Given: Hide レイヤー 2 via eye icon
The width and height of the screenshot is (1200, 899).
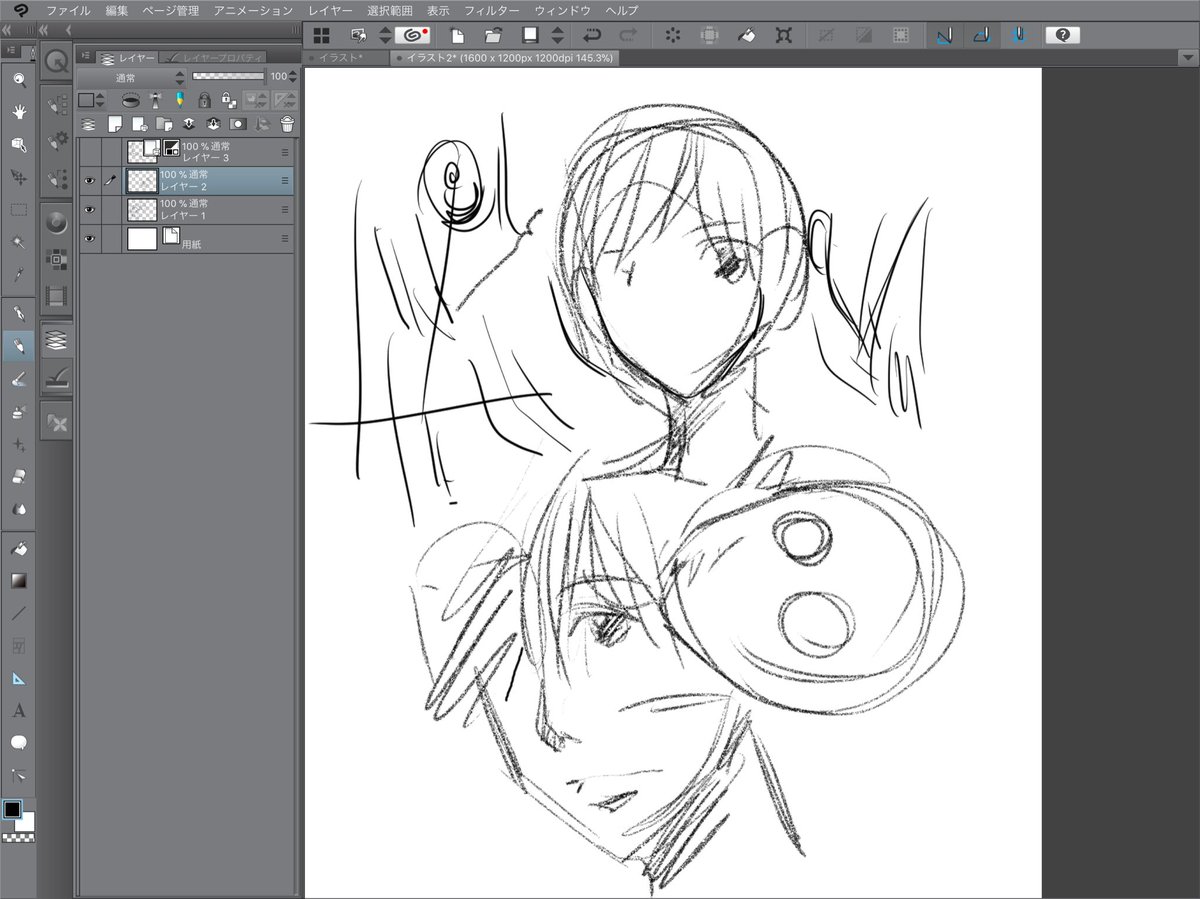Looking at the screenshot, I should (89, 181).
